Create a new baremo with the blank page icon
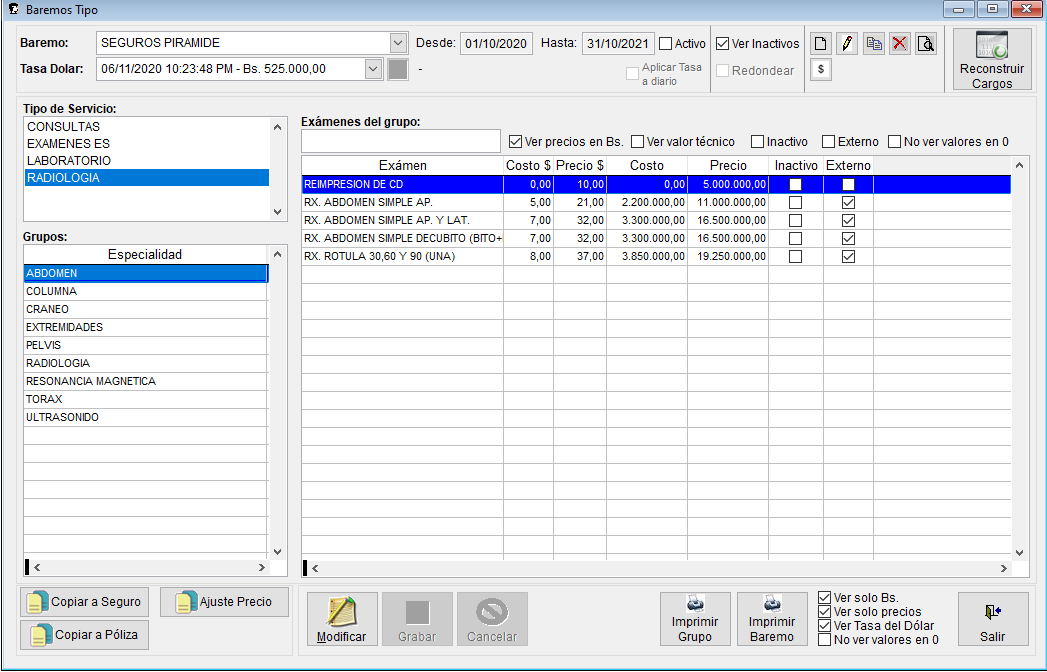This screenshot has height=672, width=1047. (821, 44)
